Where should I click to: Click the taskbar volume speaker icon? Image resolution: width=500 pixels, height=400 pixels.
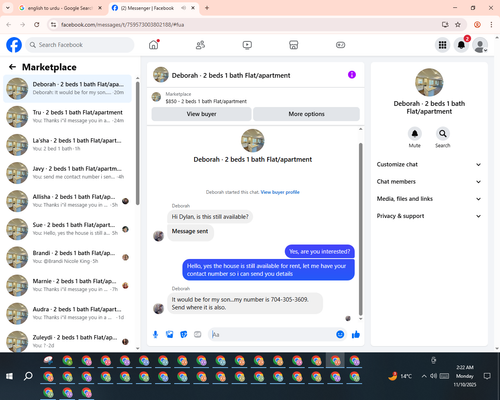pyautogui.click(x=433, y=376)
